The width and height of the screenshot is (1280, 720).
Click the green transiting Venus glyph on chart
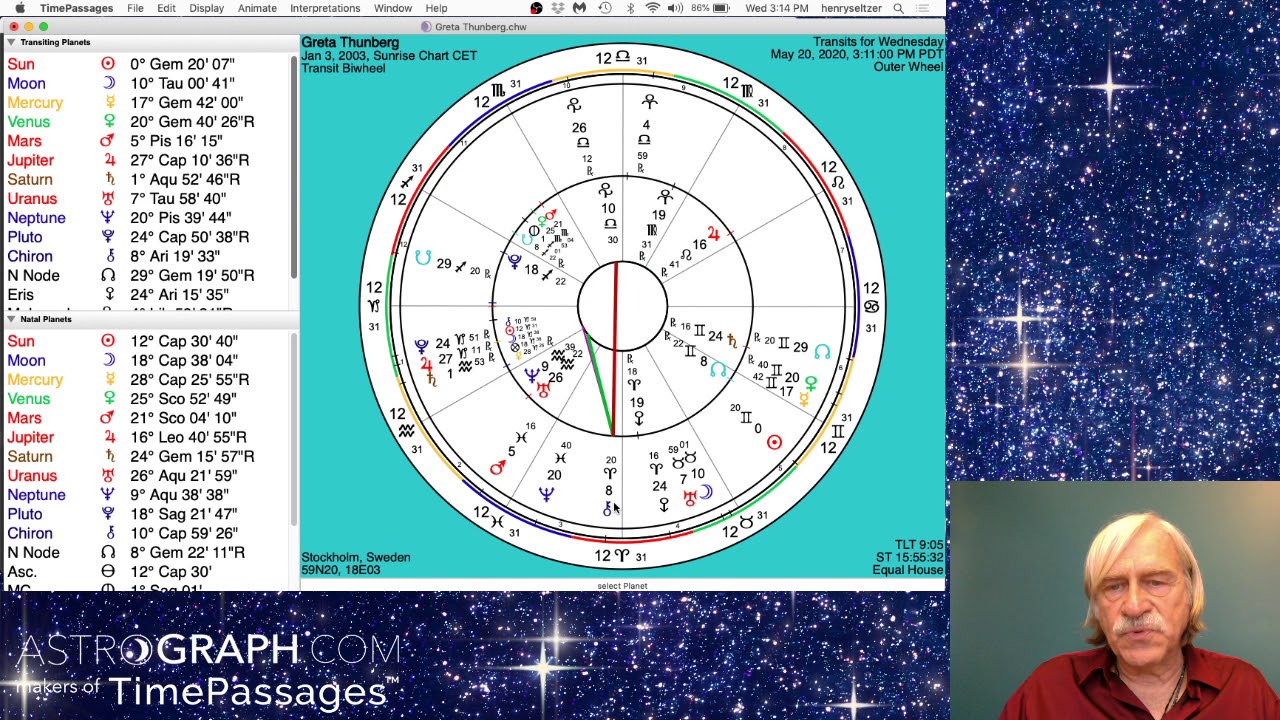tap(811, 384)
